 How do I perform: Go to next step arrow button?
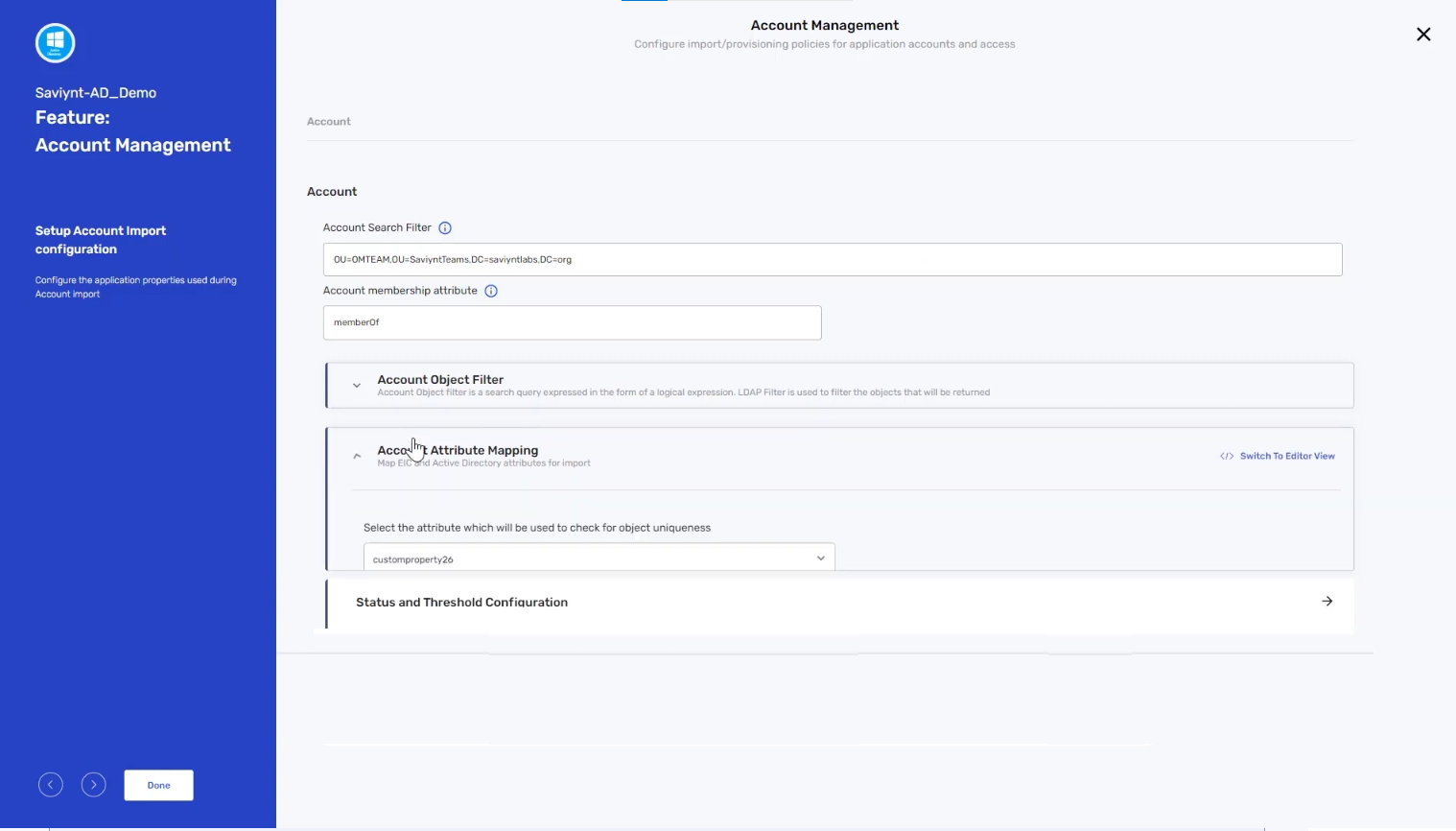click(x=94, y=785)
